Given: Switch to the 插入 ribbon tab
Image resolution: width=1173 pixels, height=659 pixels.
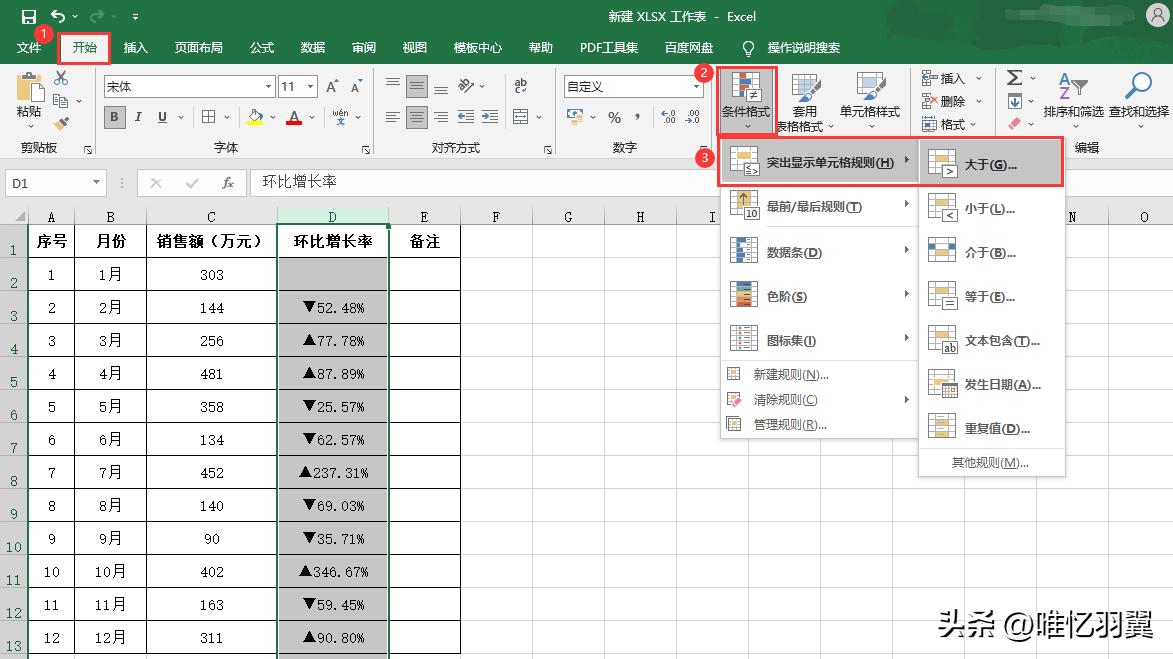Looking at the screenshot, I should click(135, 46).
